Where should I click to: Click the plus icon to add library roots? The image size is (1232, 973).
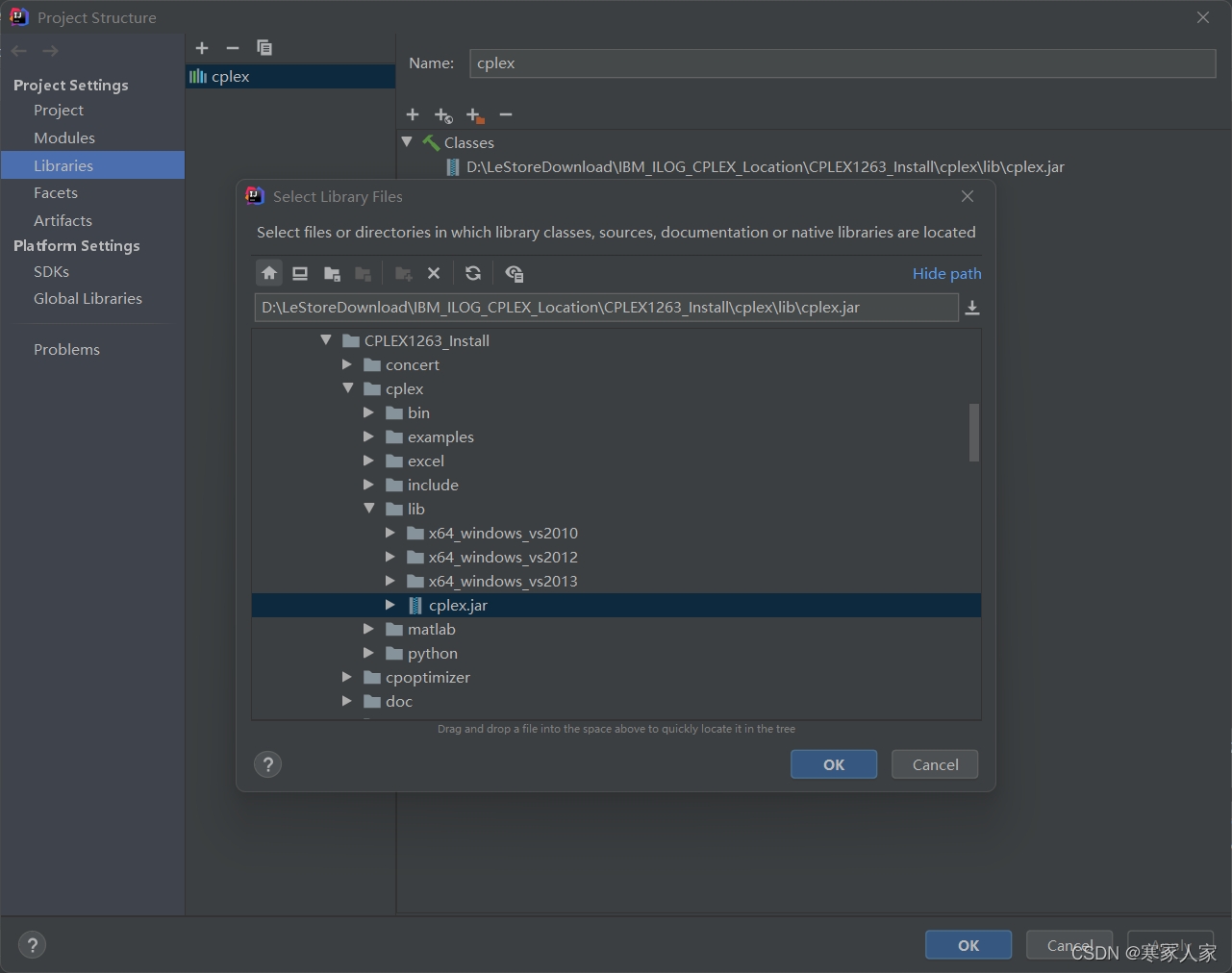point(413,114)
